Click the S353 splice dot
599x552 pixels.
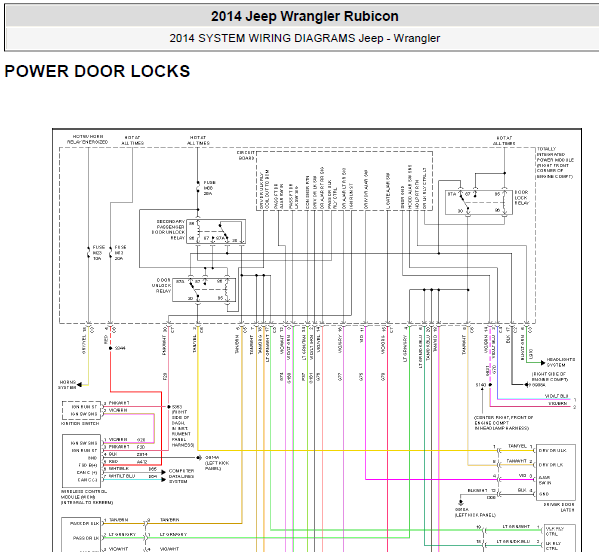(x=169, y=406)
